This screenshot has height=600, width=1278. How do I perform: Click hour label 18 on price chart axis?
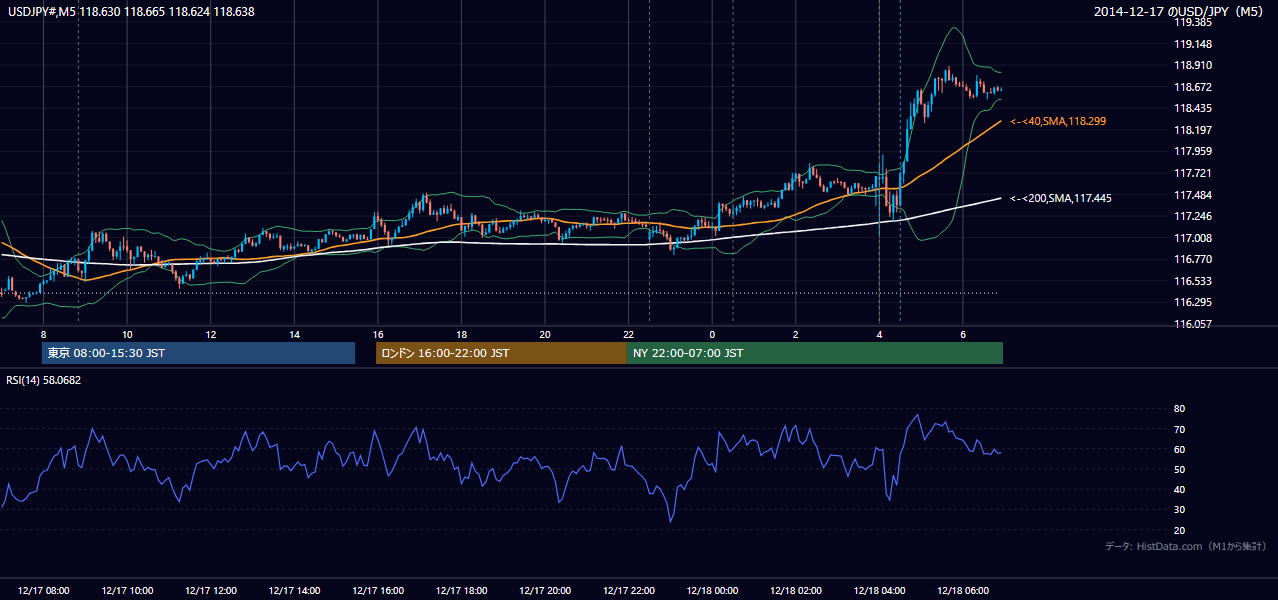coord(461,334)
